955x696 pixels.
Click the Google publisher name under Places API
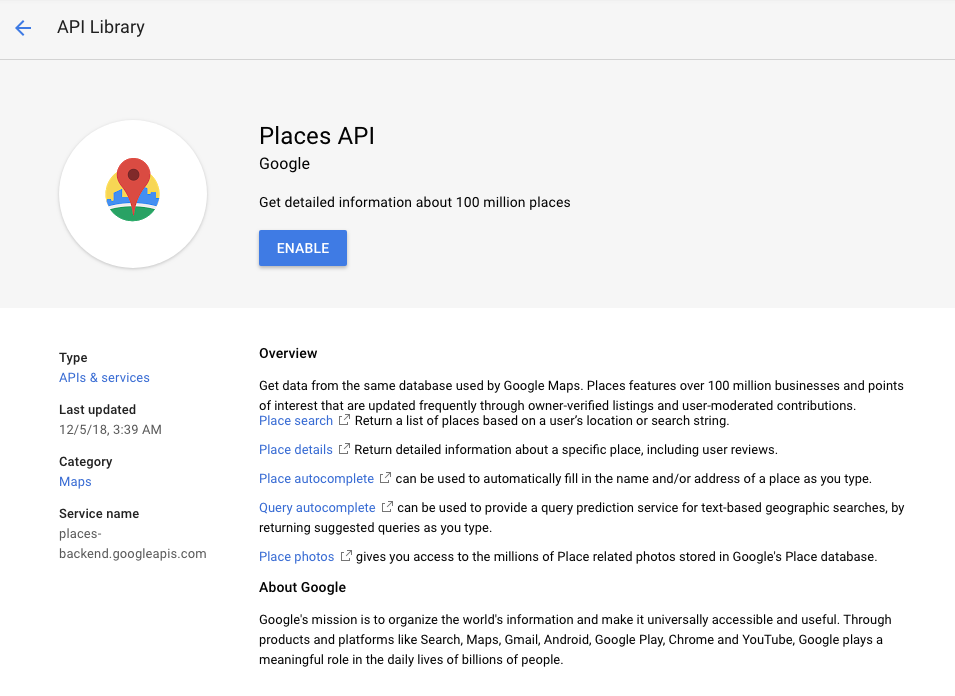pos(284,164)
